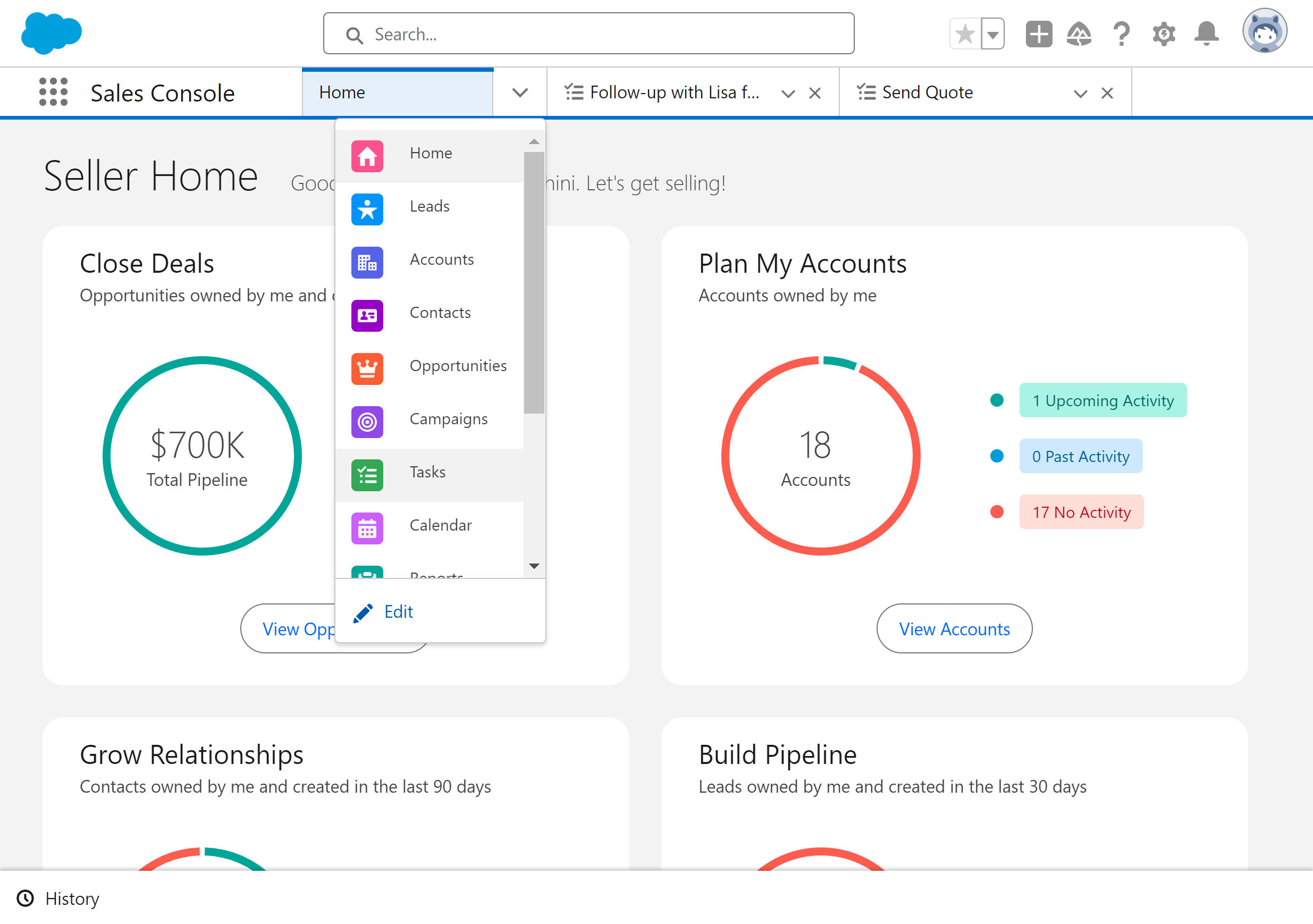The image size is (1313, 924).
Task: Click the $700K Total Pipeline ring chart
Action: (x=202, y=456)
